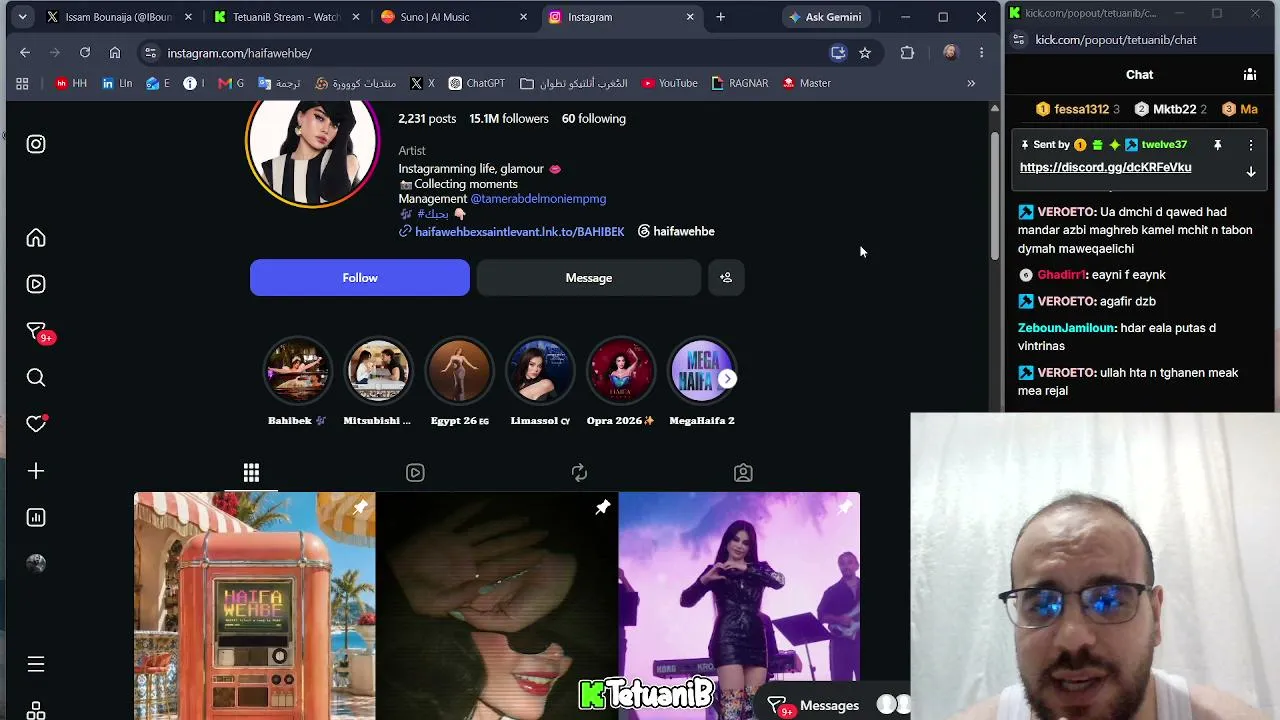Switch to the Suno AI Music tab
The width and height of the screenshot is (1280, 720).
tap(455, 17)
